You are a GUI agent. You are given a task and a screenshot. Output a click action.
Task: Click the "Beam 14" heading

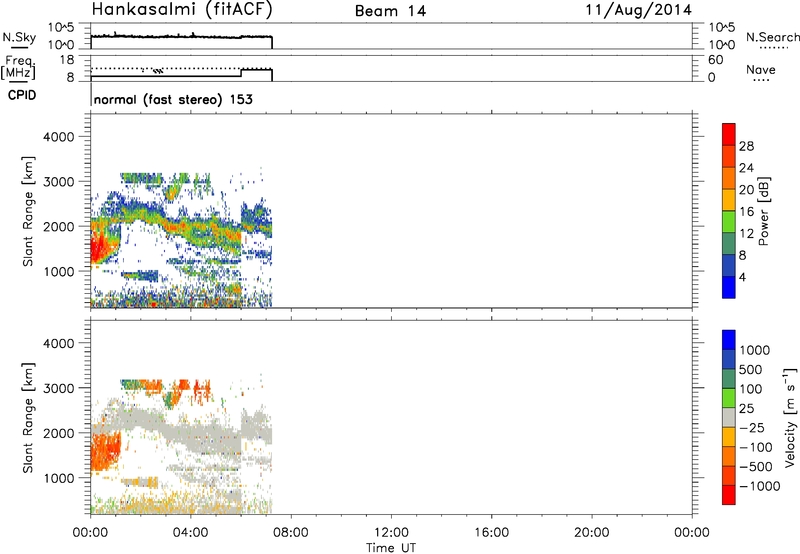point(390,11)
